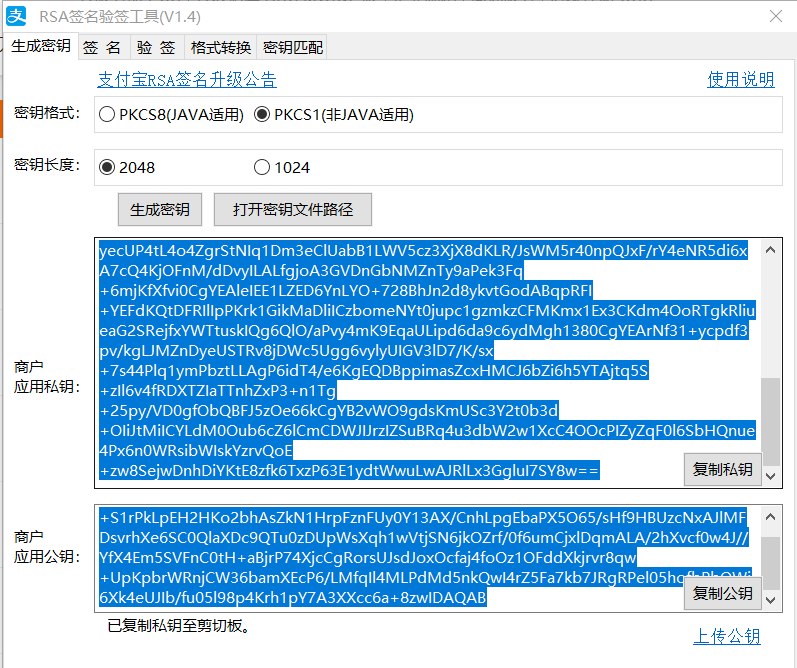Switch to the 生成密钥 tab
The image size is (797, 668).
[x=41, y=46]
